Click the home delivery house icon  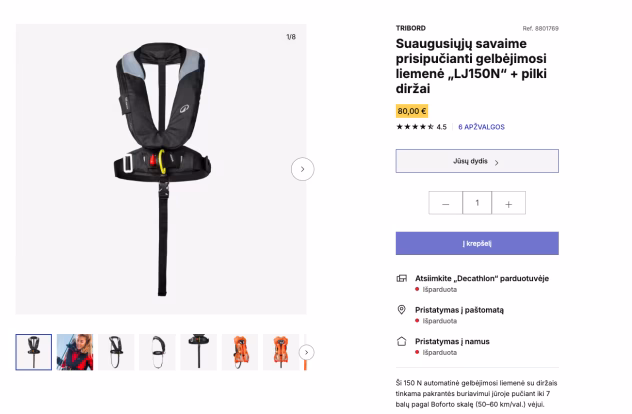[x=401, y=341]
